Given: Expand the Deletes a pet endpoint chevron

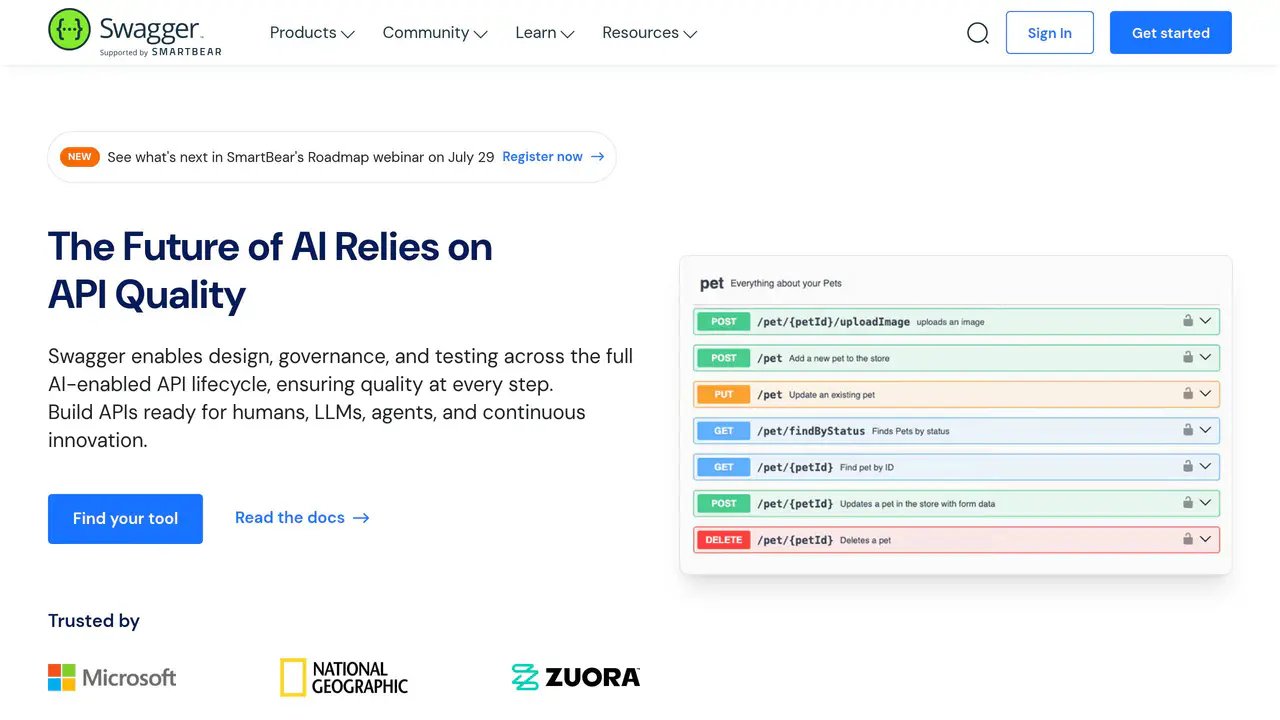Looking at the screenshot, I should coord(1206,539).
